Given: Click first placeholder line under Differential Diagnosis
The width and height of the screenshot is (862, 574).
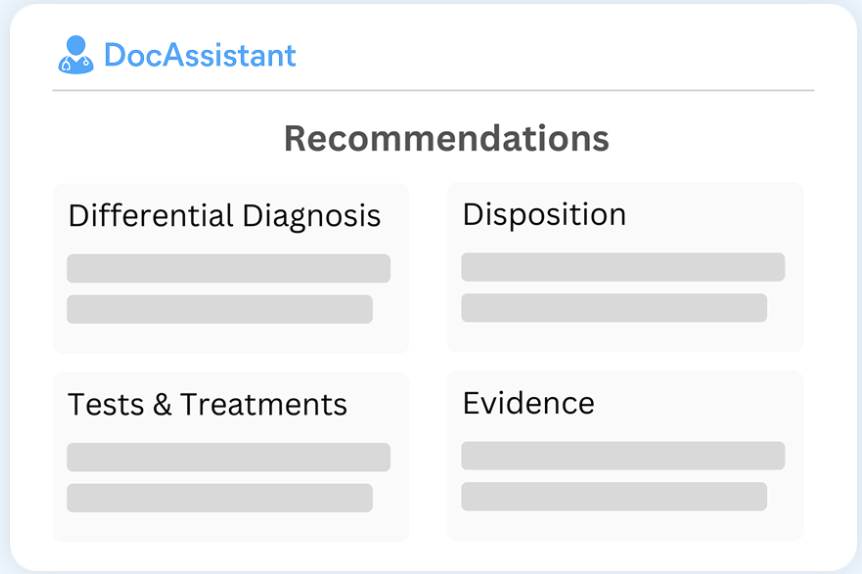Looking at the screenshot, I should [228, 269].
